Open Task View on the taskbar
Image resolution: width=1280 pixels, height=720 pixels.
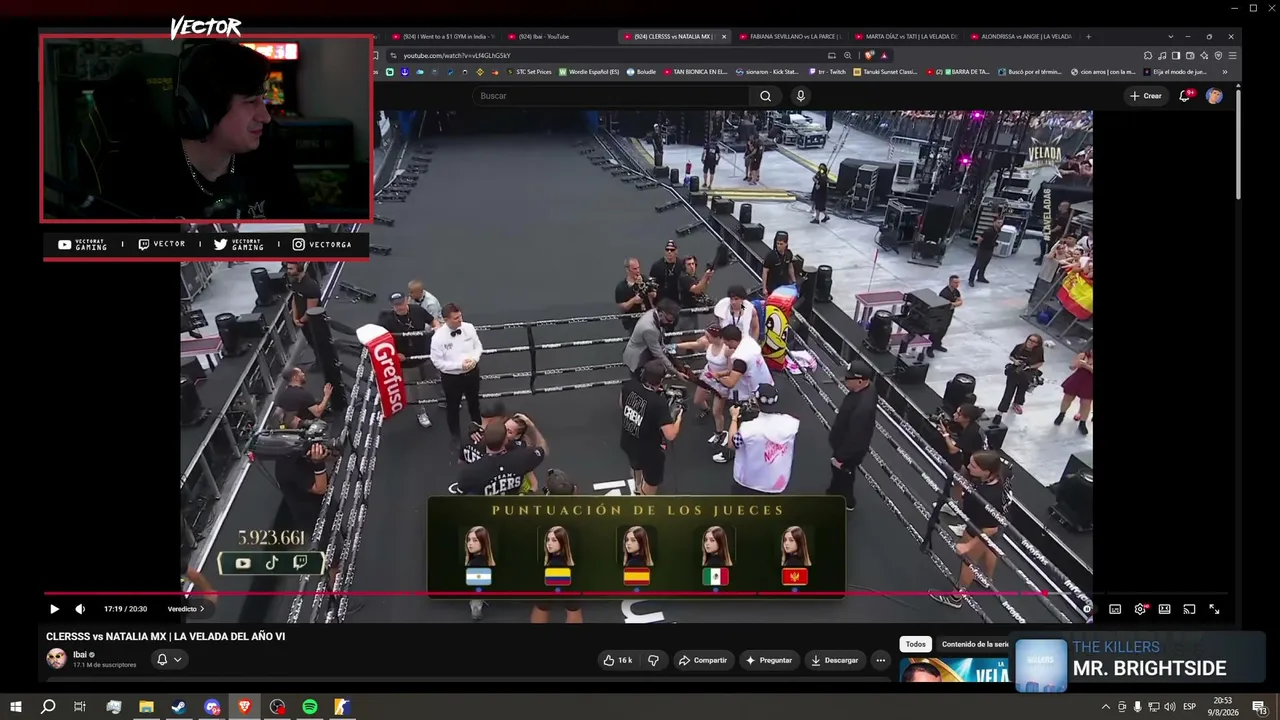tap(80, 707)
